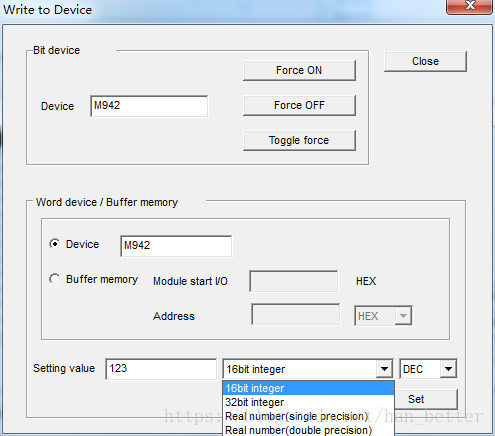Click the disabled HEX address format dropdown

[x=383, y=316]
